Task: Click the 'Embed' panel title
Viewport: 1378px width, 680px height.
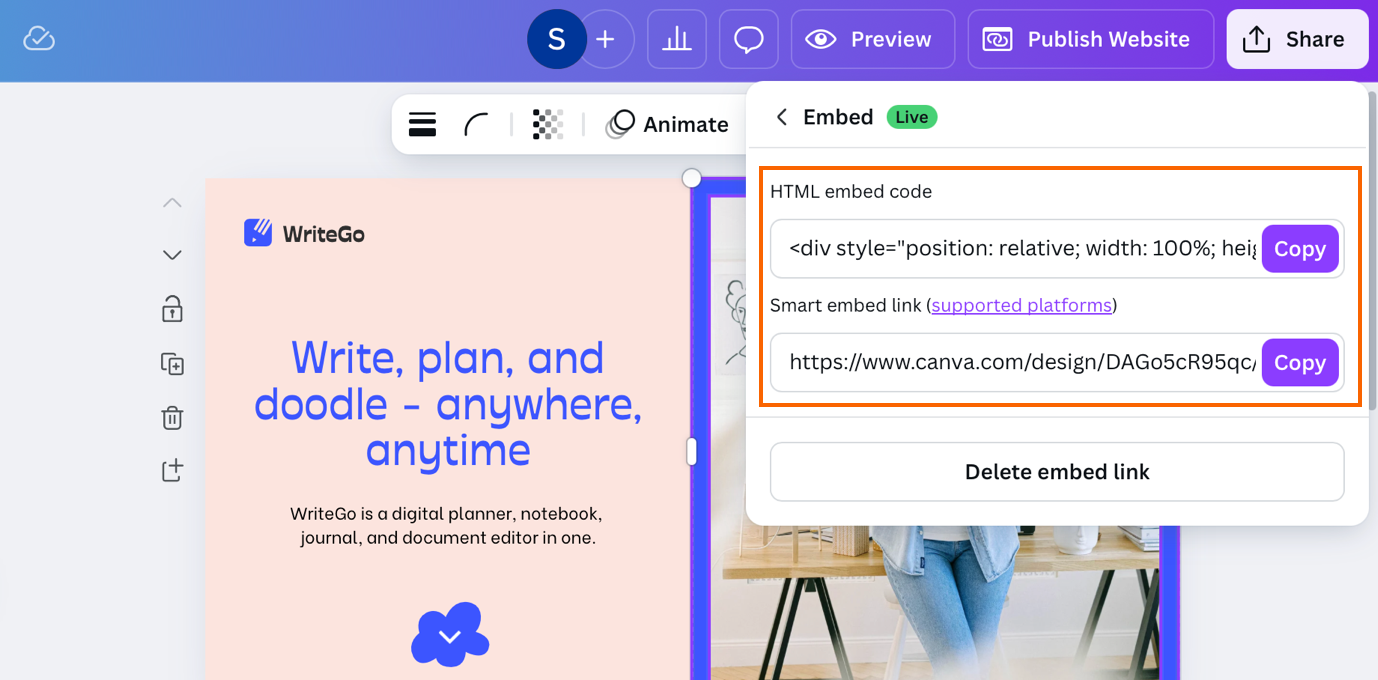Action: pyautogui.click(x=838, y=117)
